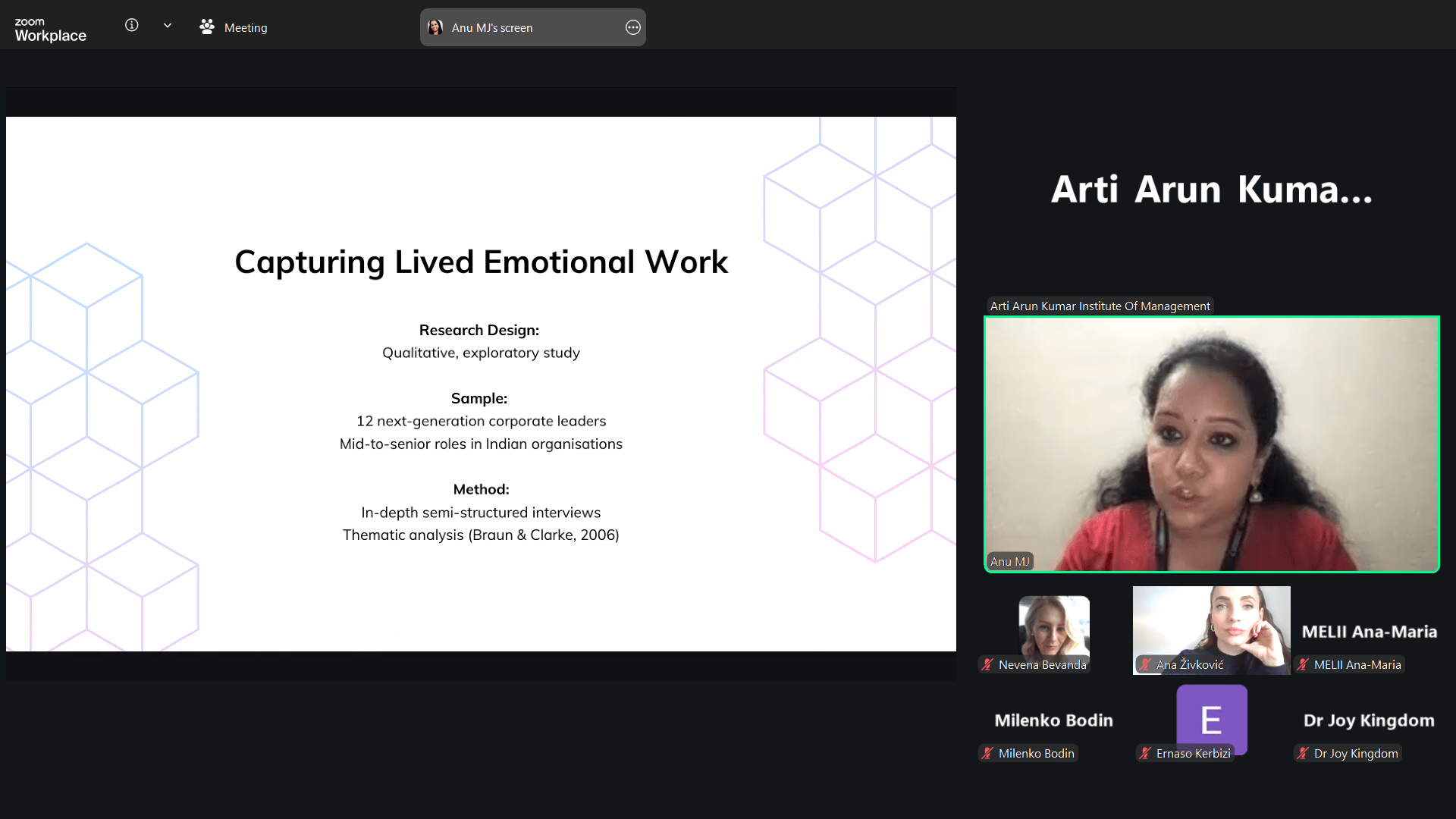Click the Milenko Bodin muted mic icon
The height and width of the screenshot is (819, 1456).
pyautogui.click(x=987, y=754)
